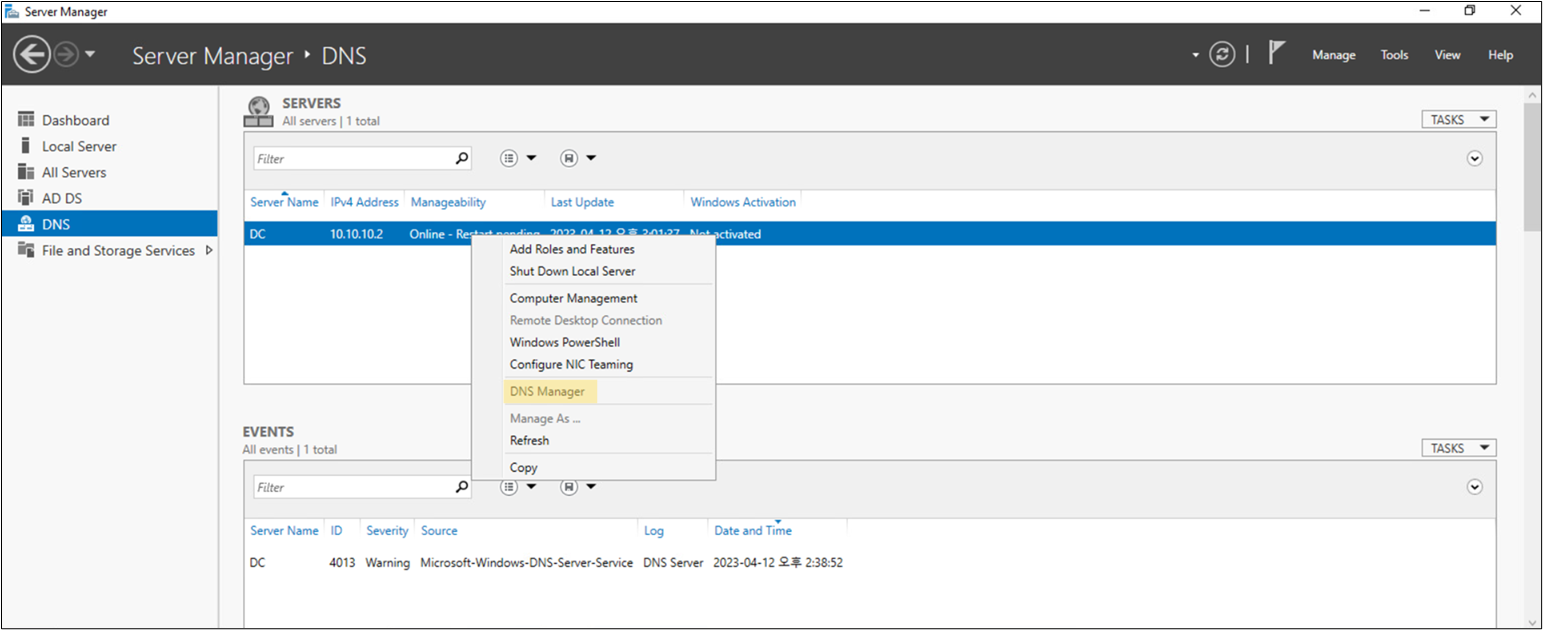The width and height of the screenshot is (1543, 630).
Task: Select Dashboard in the sidebar
Action: 76,120
